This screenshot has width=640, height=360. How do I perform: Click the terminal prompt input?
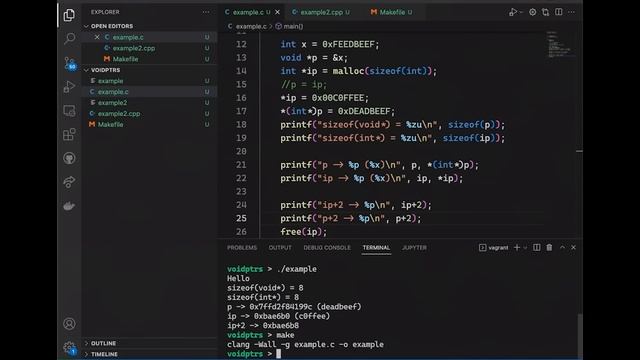[x=279, y=354]
